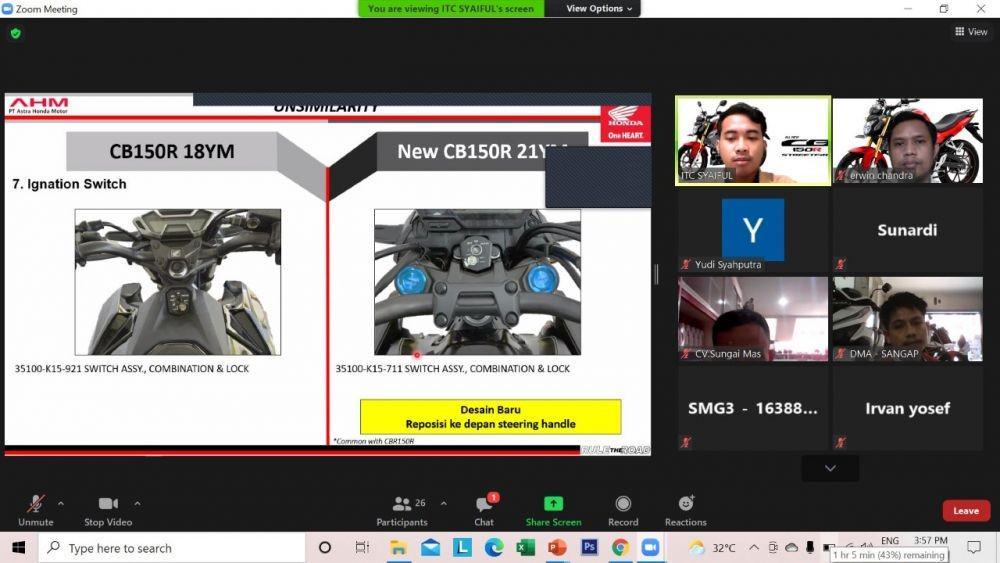Select CV.Sungai Mas video tile

pos(753,319)
